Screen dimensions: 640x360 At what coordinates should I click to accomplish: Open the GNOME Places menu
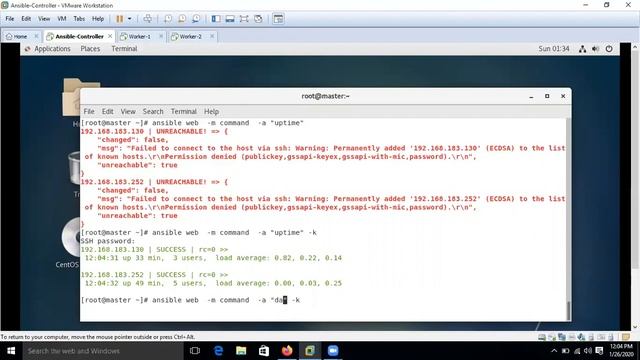coord(90,49)
